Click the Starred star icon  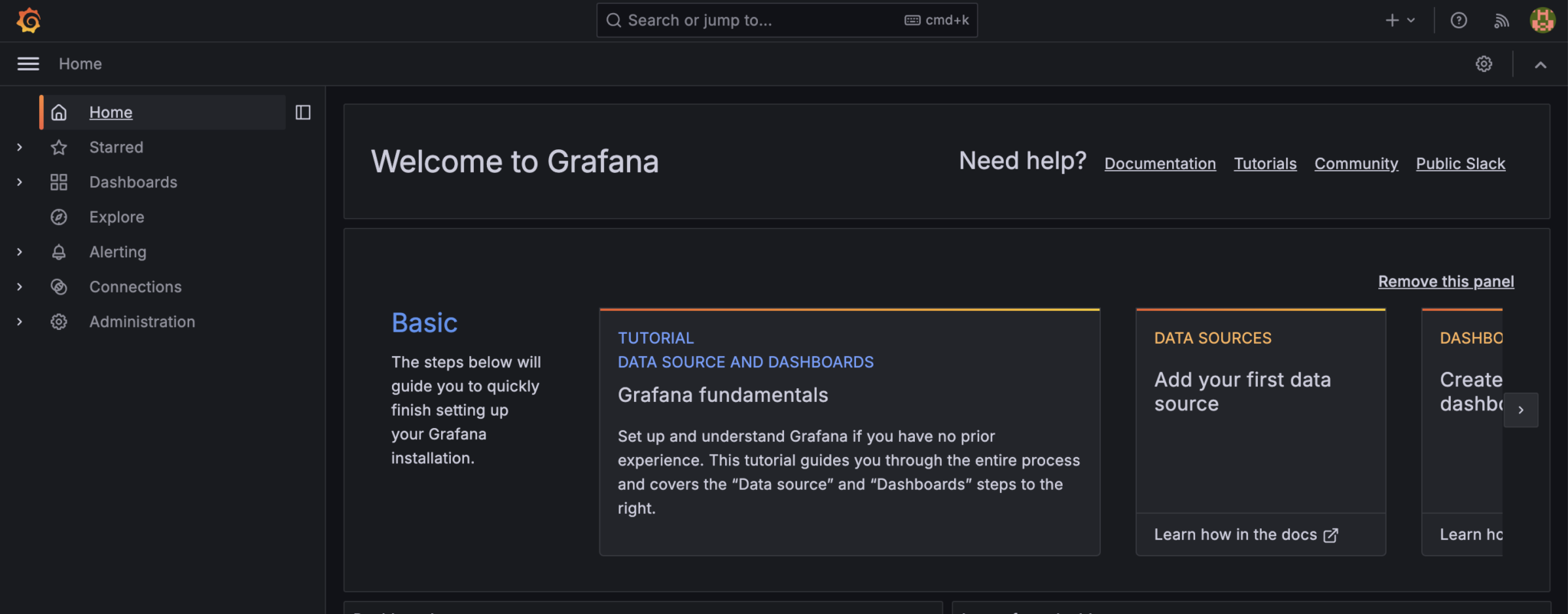coord(59,147)
